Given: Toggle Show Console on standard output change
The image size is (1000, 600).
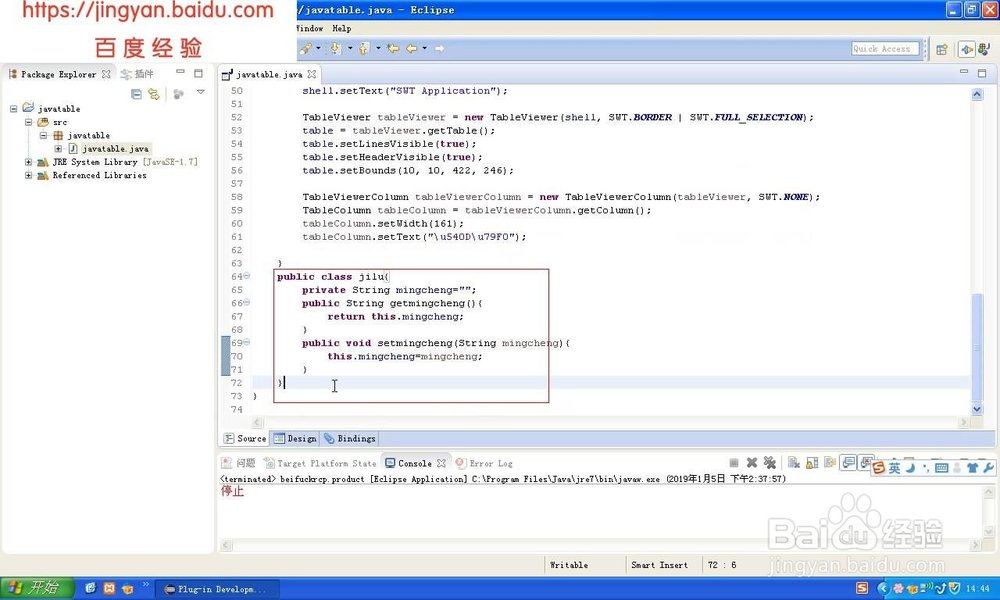Looking at the screenshot, I should click(x=848, y=463).
